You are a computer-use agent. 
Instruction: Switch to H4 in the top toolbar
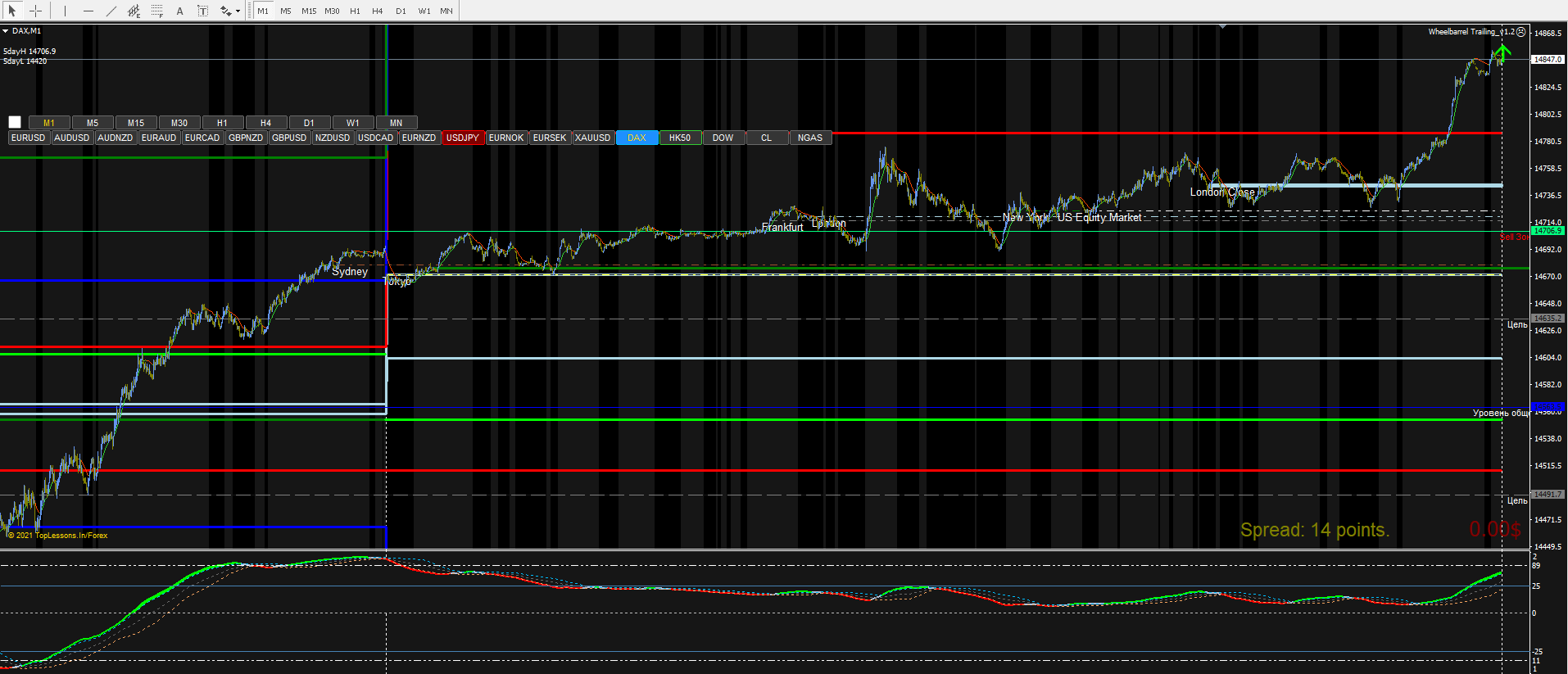378,11
